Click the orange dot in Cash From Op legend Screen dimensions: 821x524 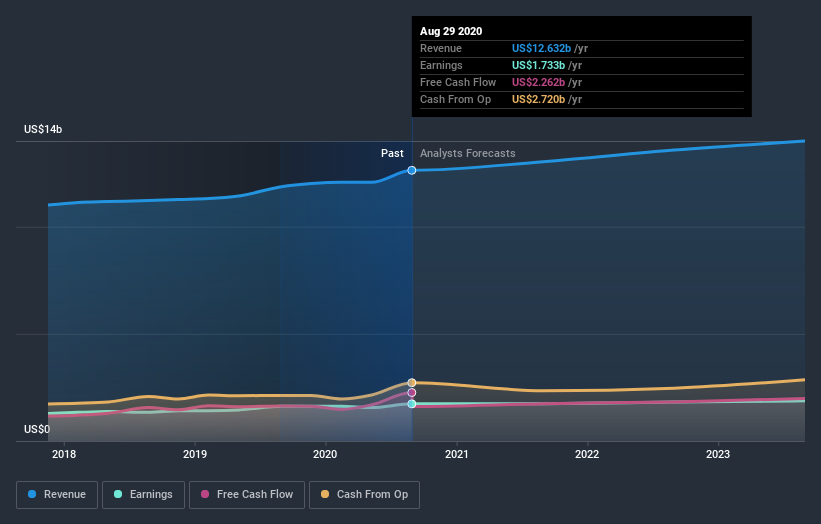tap(325, 494)
